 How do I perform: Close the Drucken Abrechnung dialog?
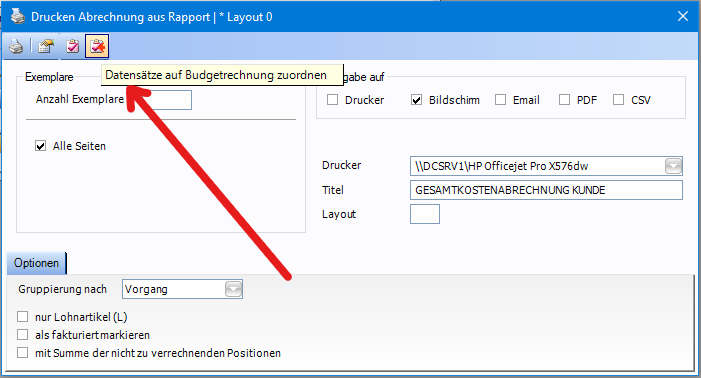click(x=683, y=17)
